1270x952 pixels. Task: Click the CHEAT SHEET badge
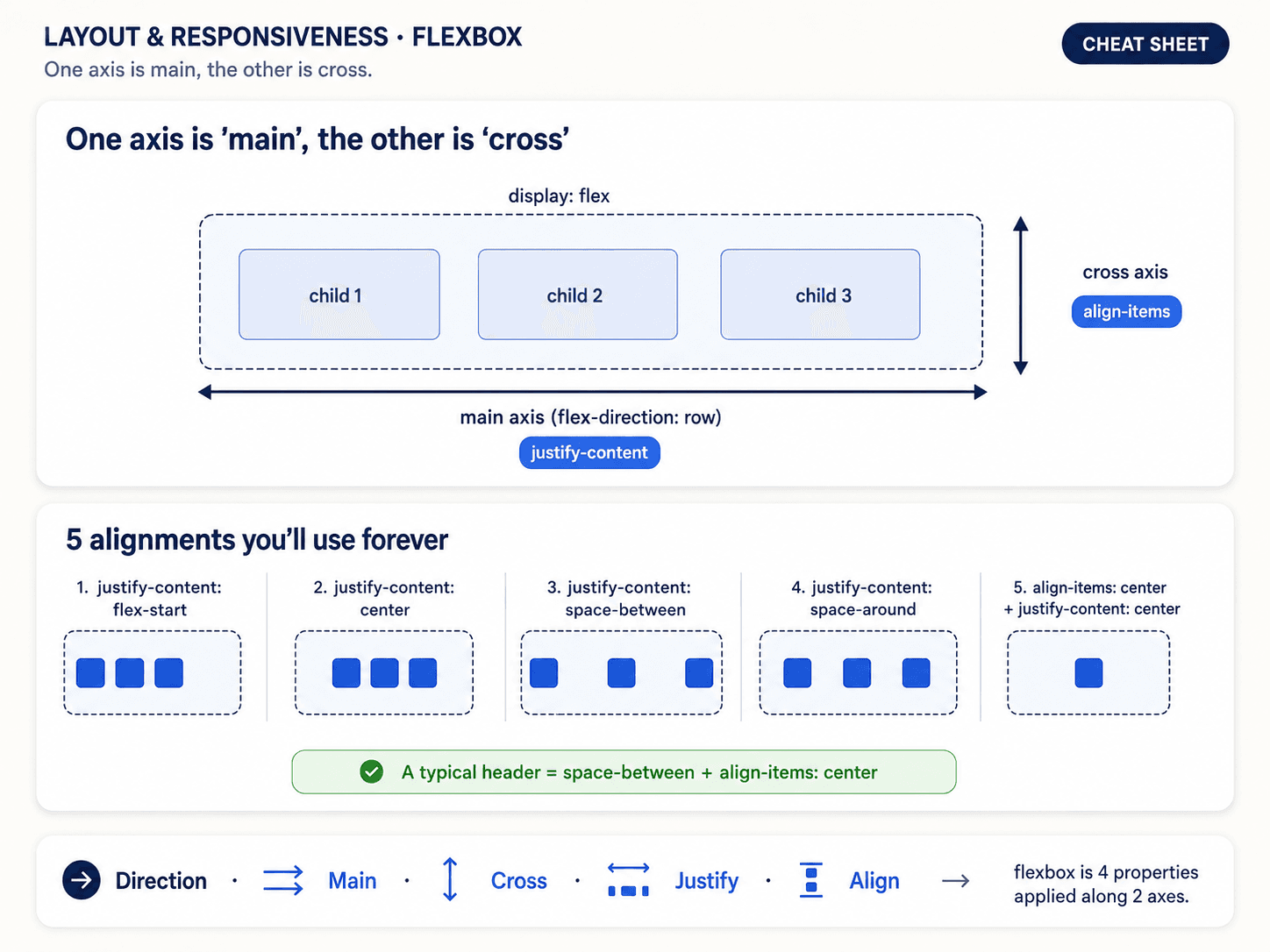1145,44
